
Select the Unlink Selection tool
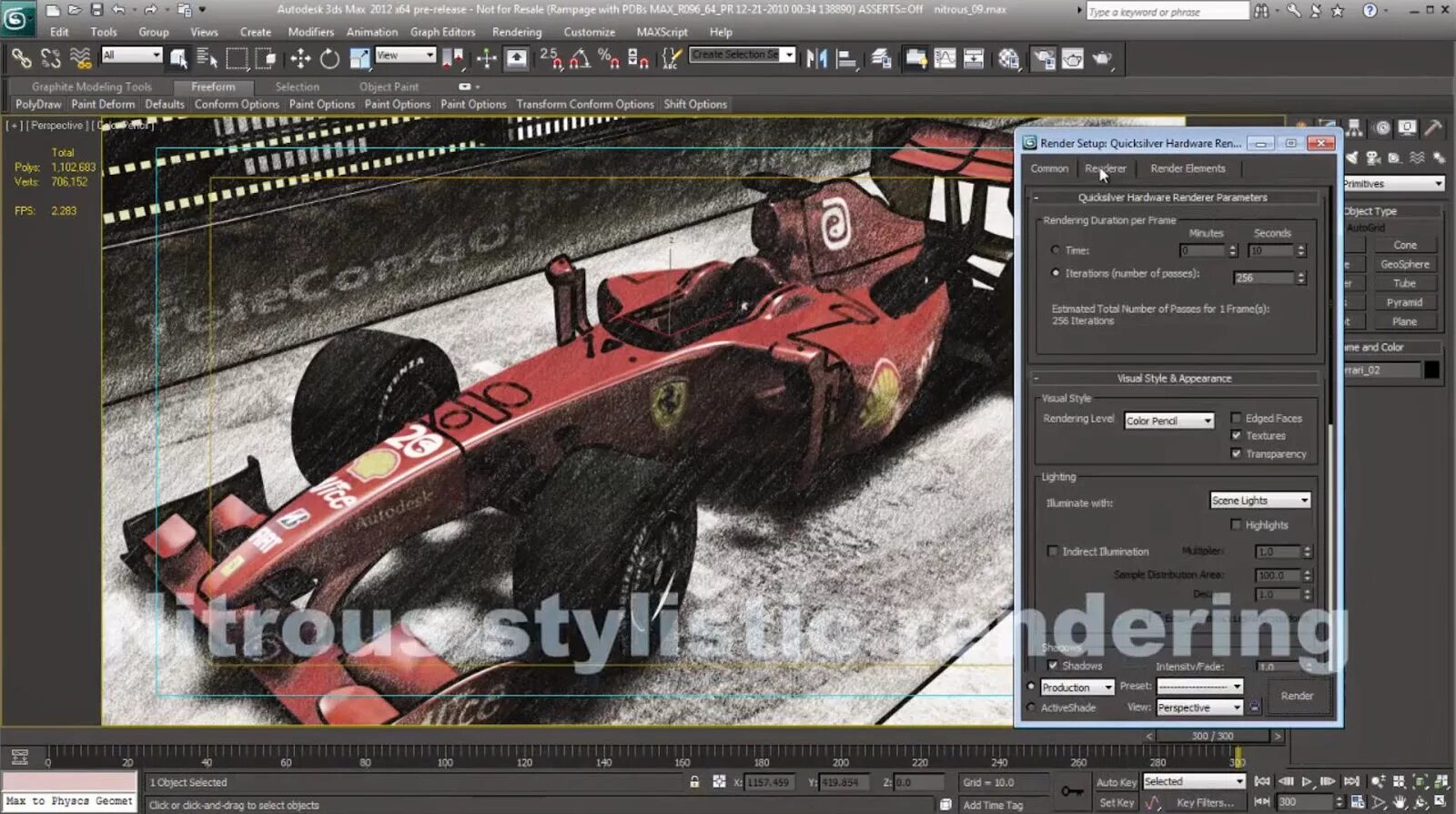51,58
